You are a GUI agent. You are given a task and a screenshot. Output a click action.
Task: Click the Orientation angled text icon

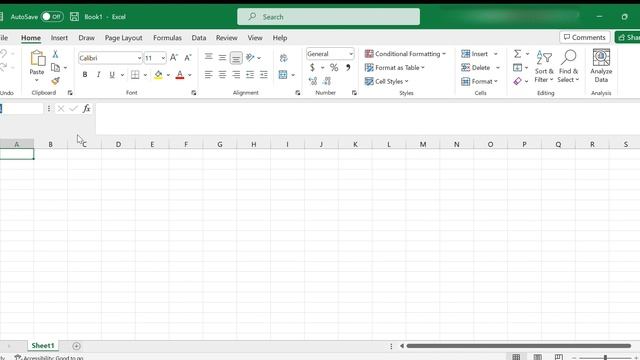click(x=250, y=58)
